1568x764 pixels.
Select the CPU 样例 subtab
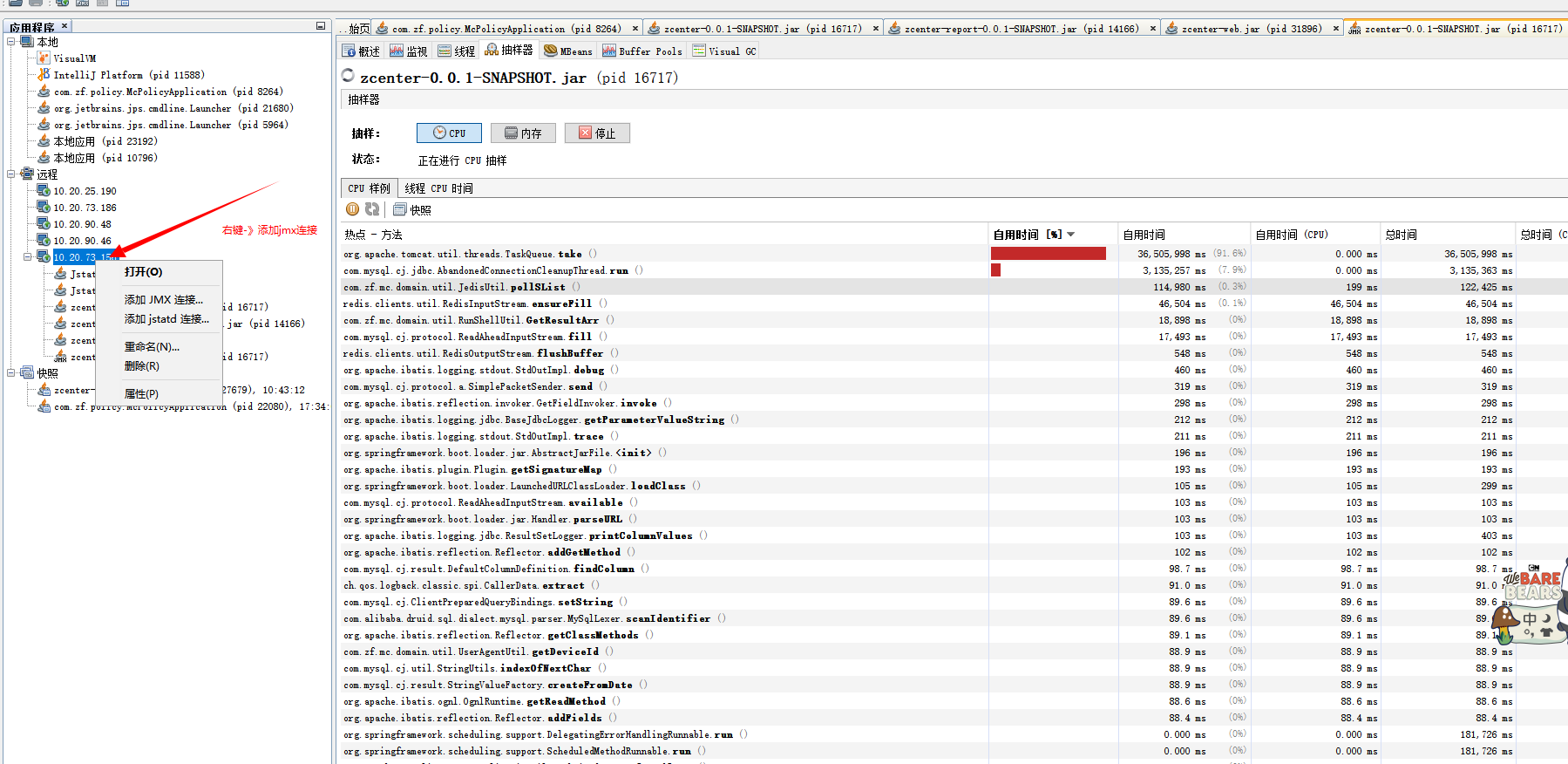click(370, 188)
